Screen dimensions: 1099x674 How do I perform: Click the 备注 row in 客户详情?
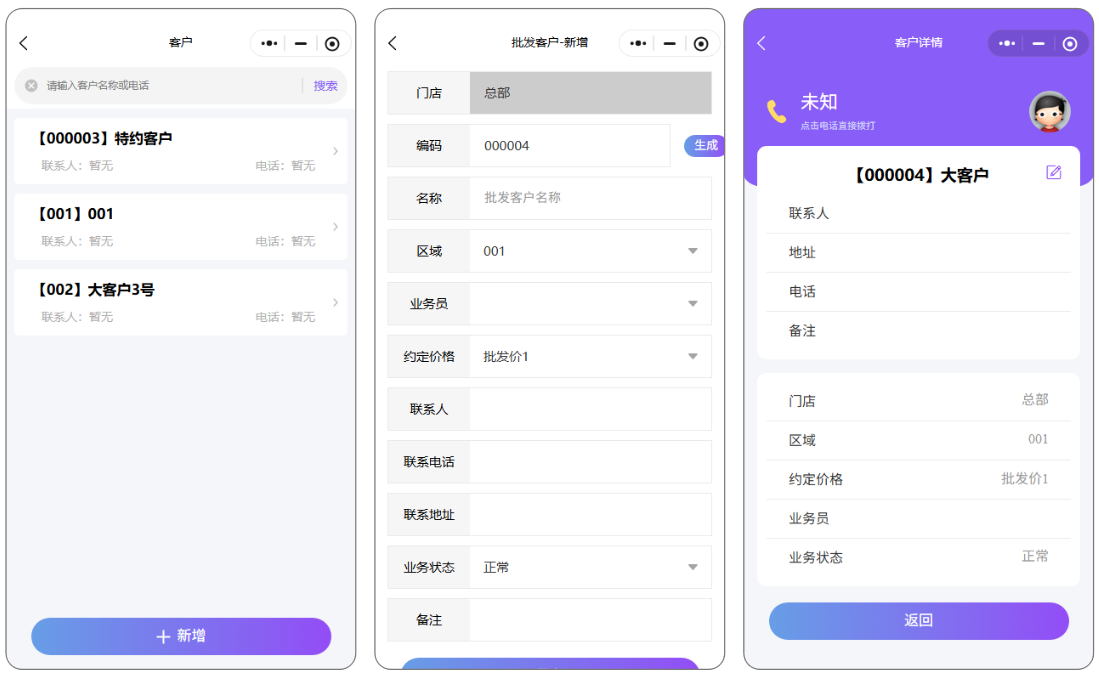919,331
